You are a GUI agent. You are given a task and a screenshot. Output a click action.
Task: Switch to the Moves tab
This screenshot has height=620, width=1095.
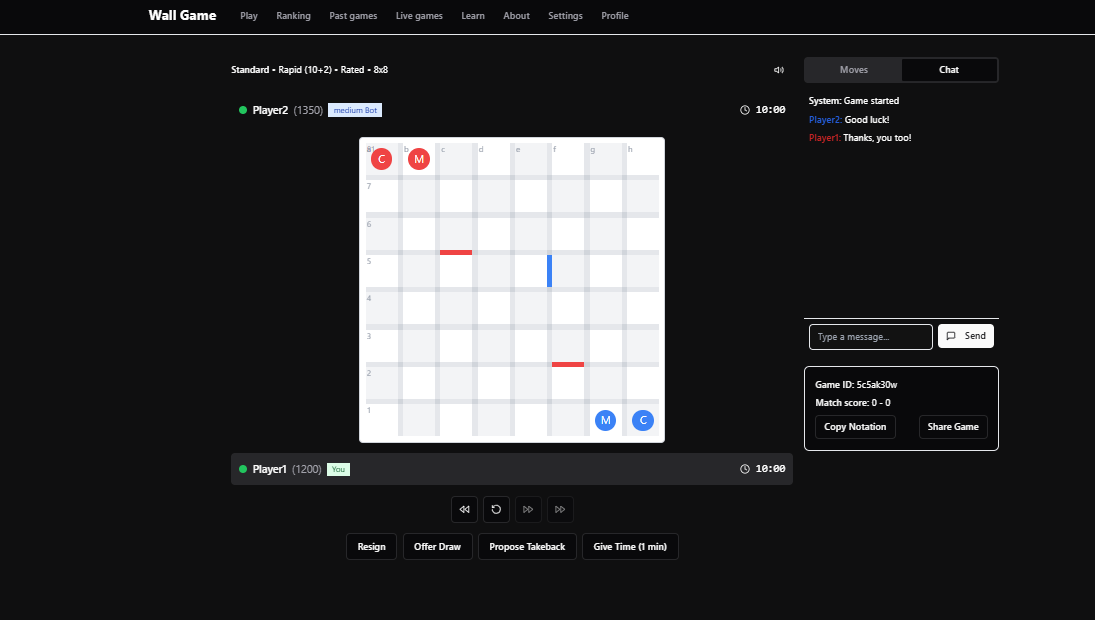(852, 69)
